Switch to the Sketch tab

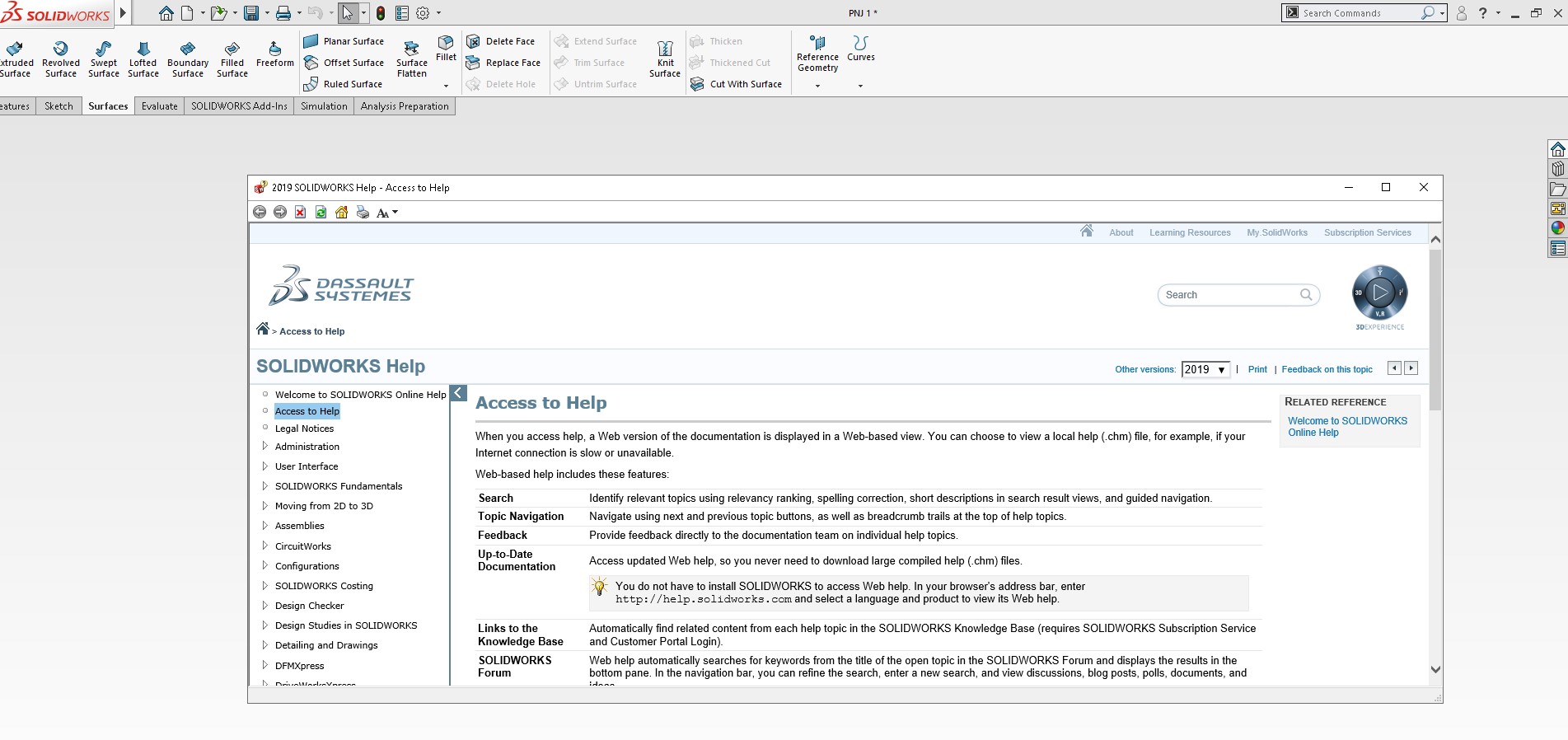tap(59, 106)
